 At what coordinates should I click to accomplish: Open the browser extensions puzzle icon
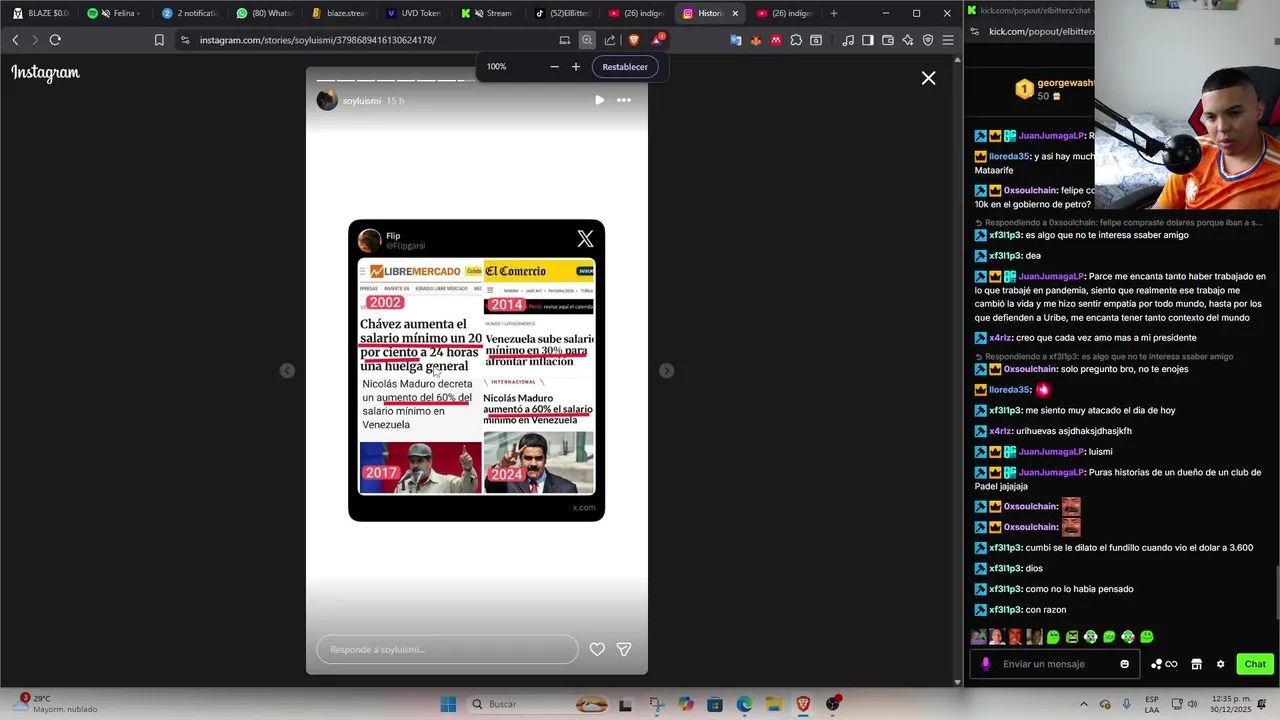click(x=796, y=40)
